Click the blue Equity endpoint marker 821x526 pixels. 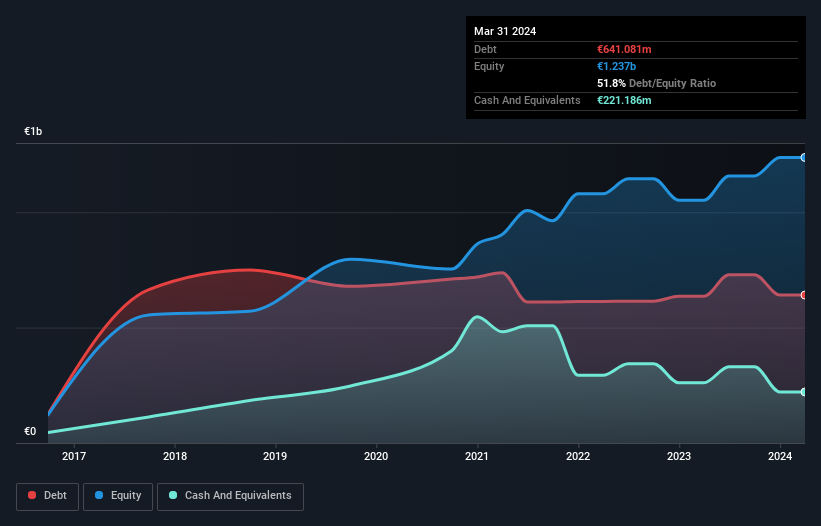(804, 158)
